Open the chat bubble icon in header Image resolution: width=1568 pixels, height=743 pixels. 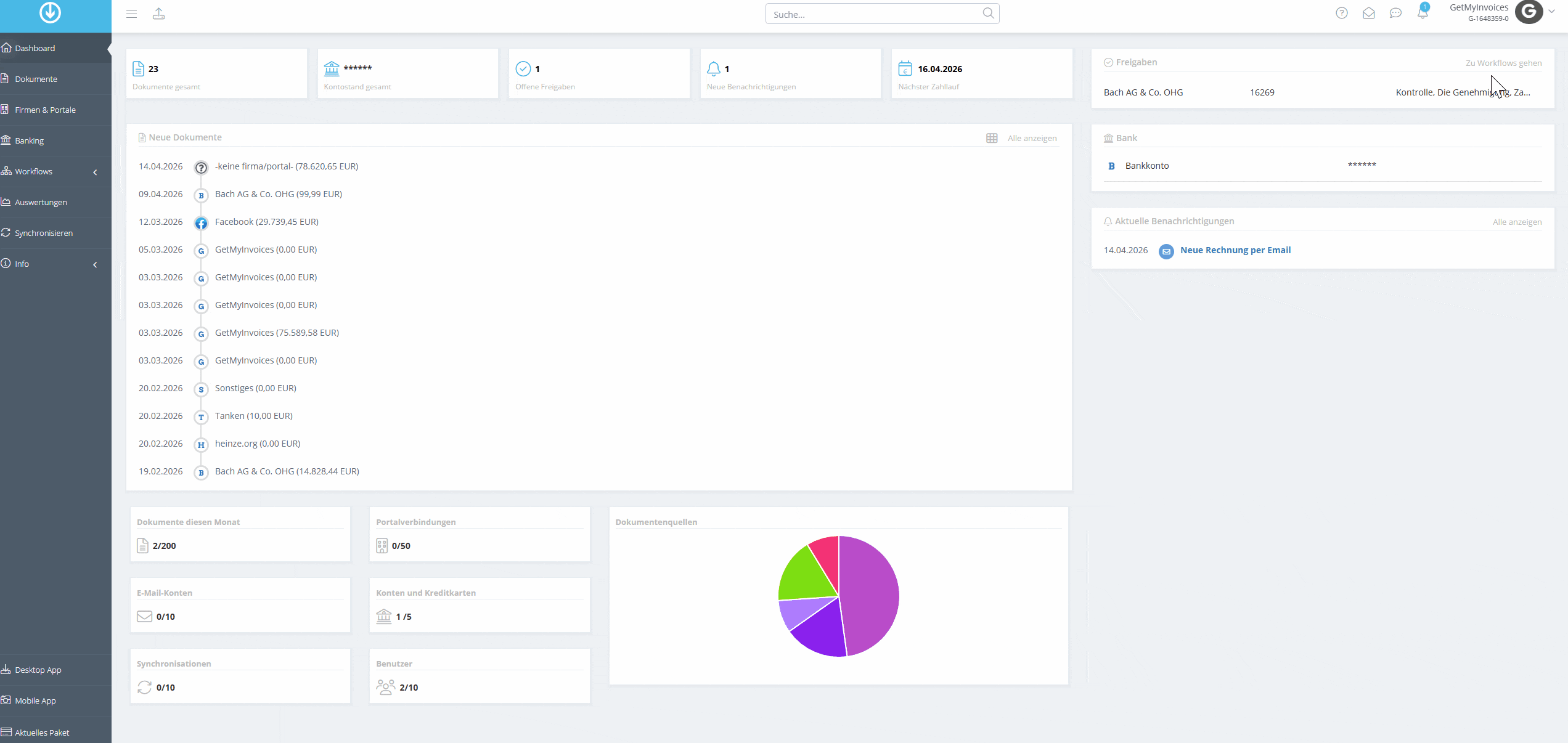(1396, 13)
